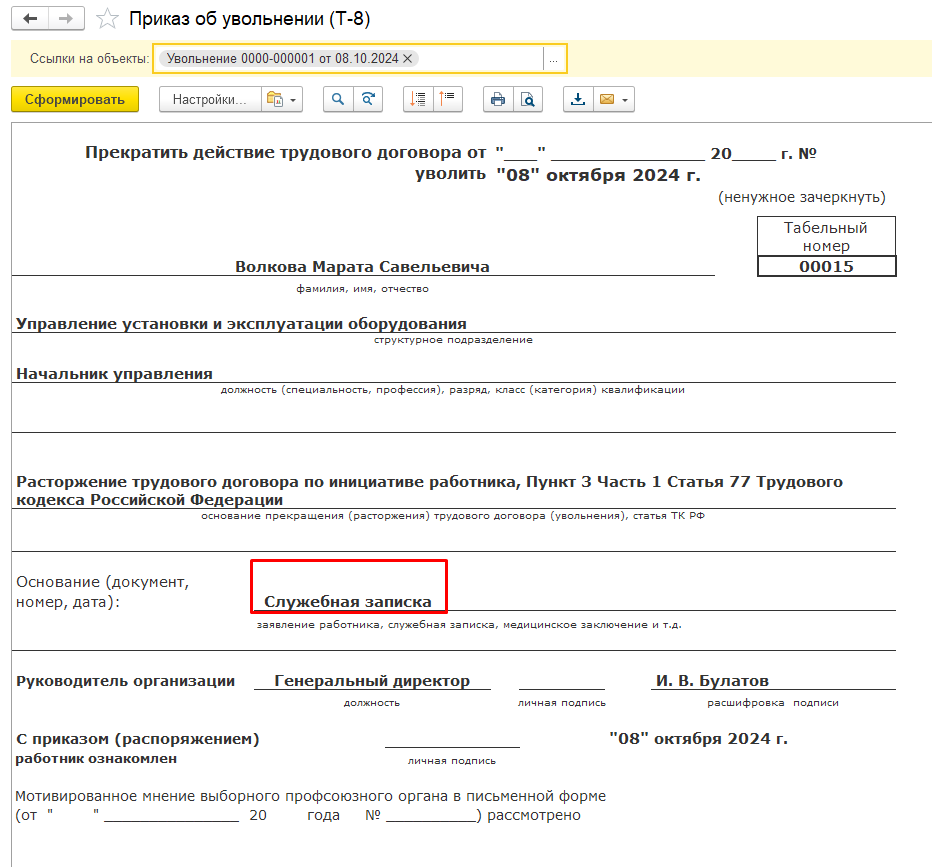The image size is (932, 867).
Task: Add report to favorites with the star
Action: [107, 19]
